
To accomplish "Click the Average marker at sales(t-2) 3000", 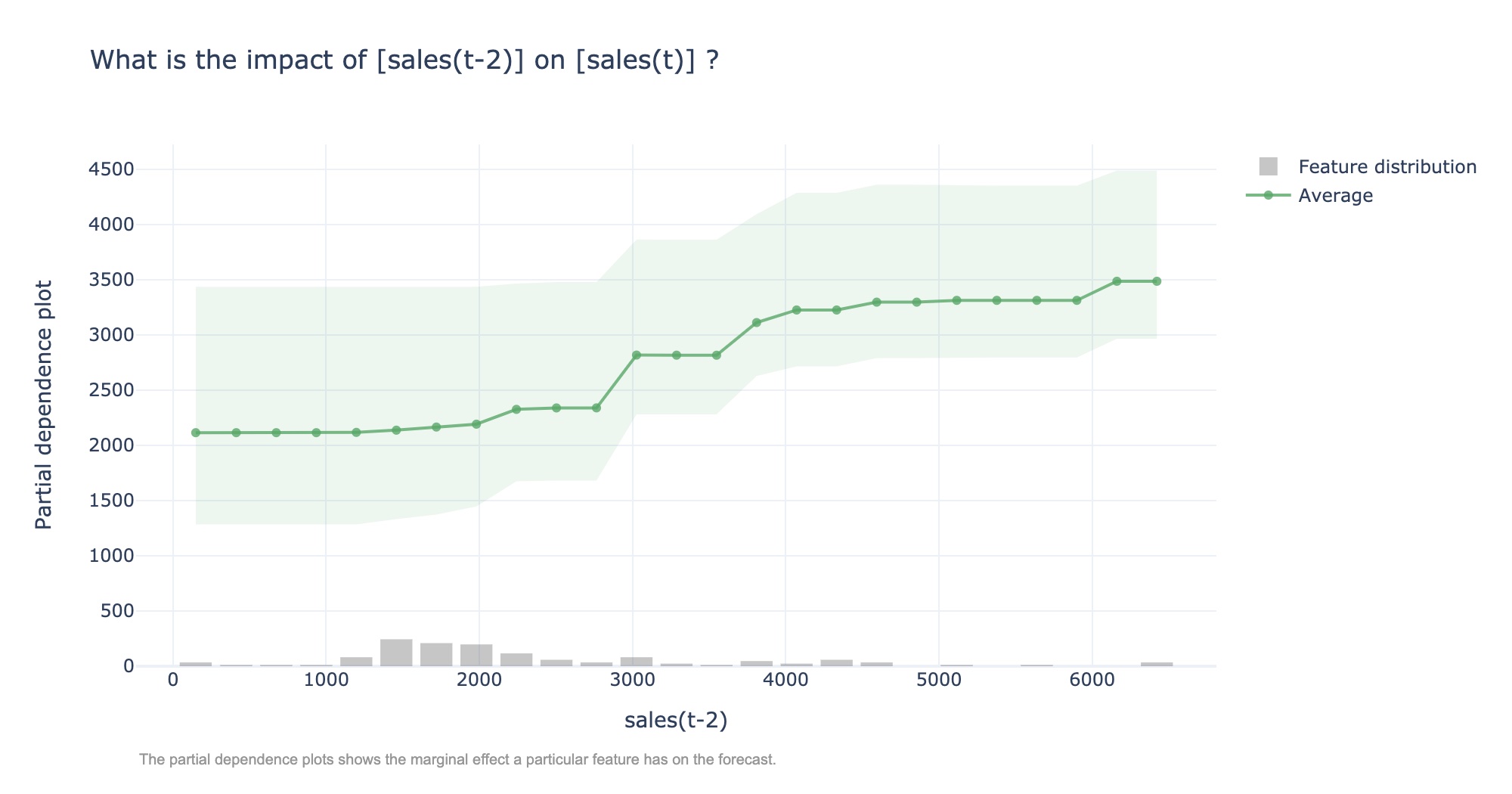I will pos(637,355).
